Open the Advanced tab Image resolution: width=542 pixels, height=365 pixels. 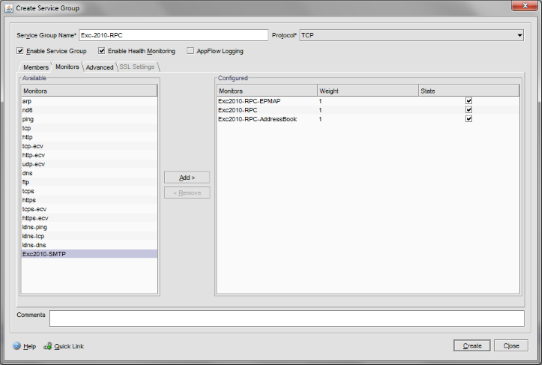pyautogui.click(x=100, y=67)
